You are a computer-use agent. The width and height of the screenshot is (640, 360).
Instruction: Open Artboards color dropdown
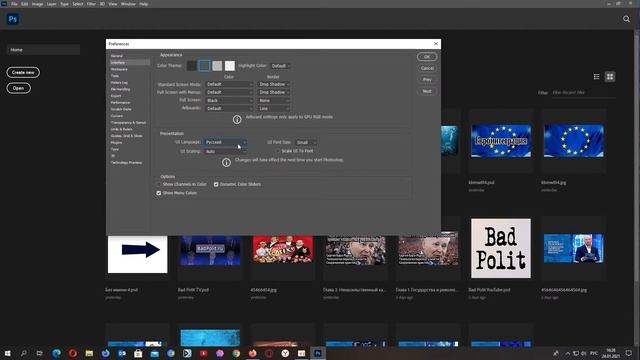pos(229,109)
